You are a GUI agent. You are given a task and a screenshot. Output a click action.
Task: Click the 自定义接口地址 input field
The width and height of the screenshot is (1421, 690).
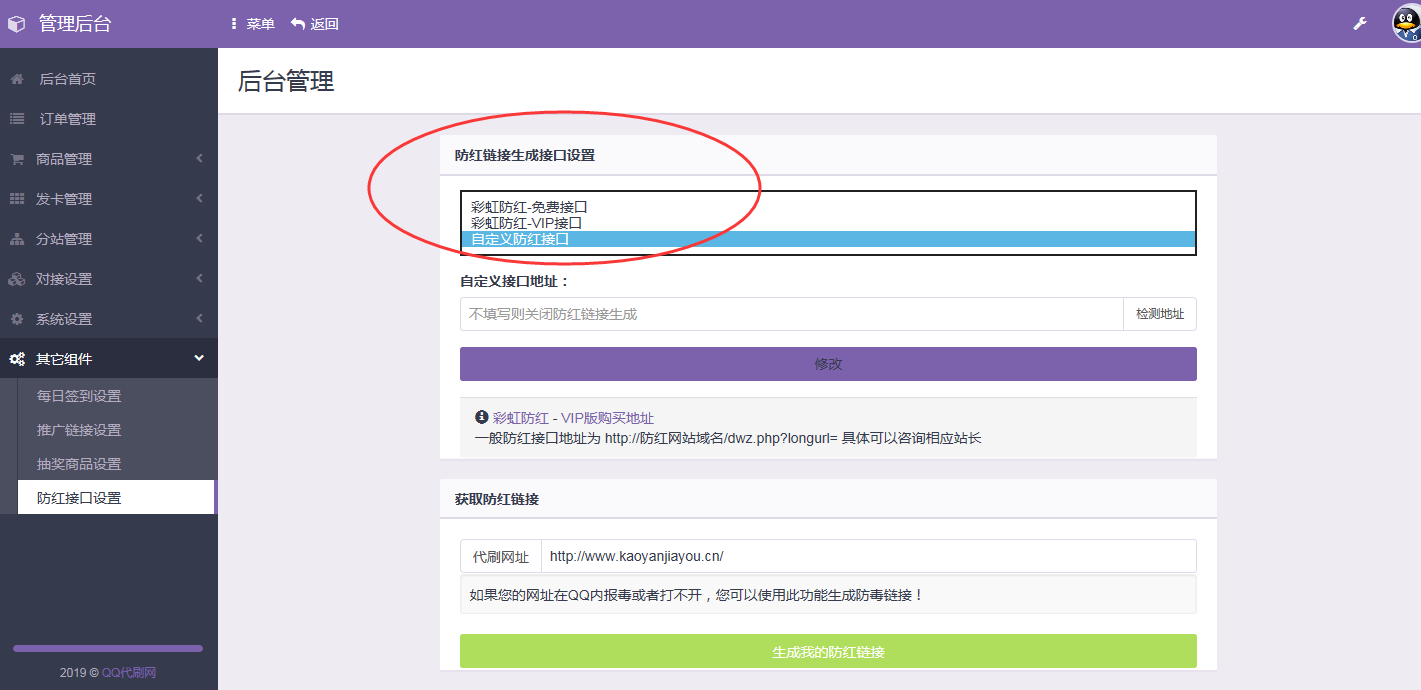pos(790,314)
